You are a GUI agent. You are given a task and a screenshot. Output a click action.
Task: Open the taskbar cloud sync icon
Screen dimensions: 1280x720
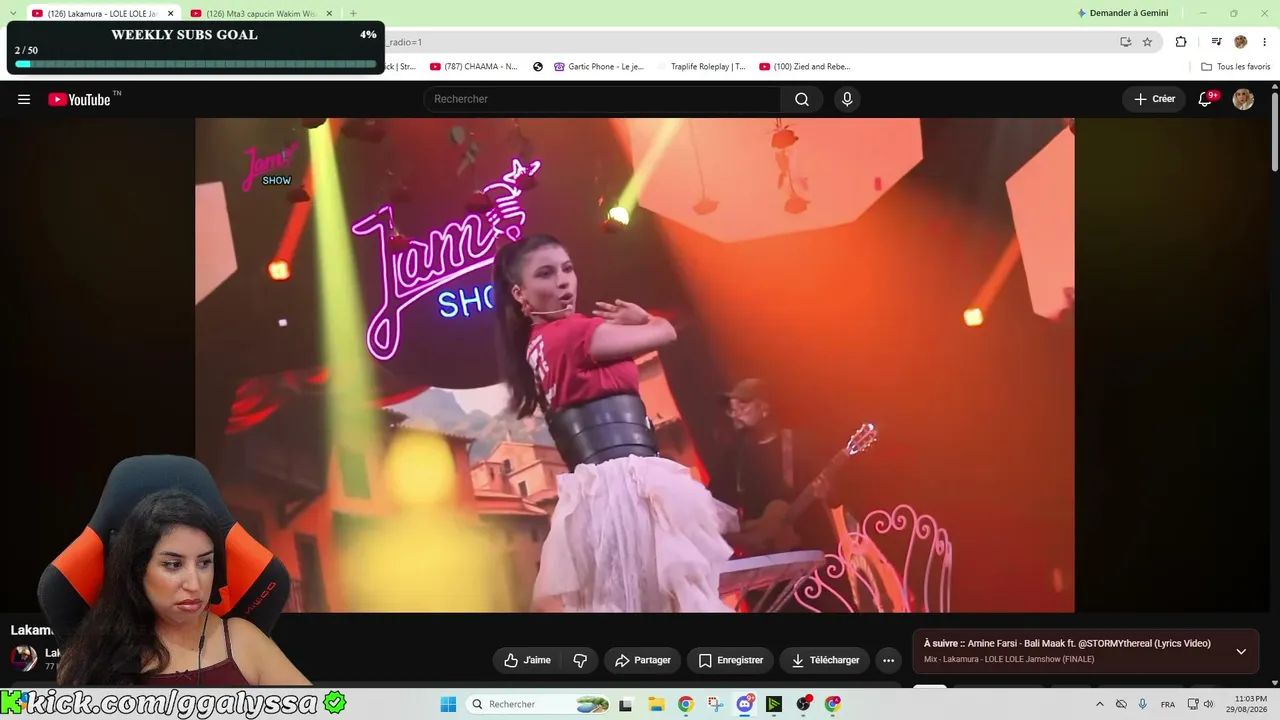(x=1121, y=704)
